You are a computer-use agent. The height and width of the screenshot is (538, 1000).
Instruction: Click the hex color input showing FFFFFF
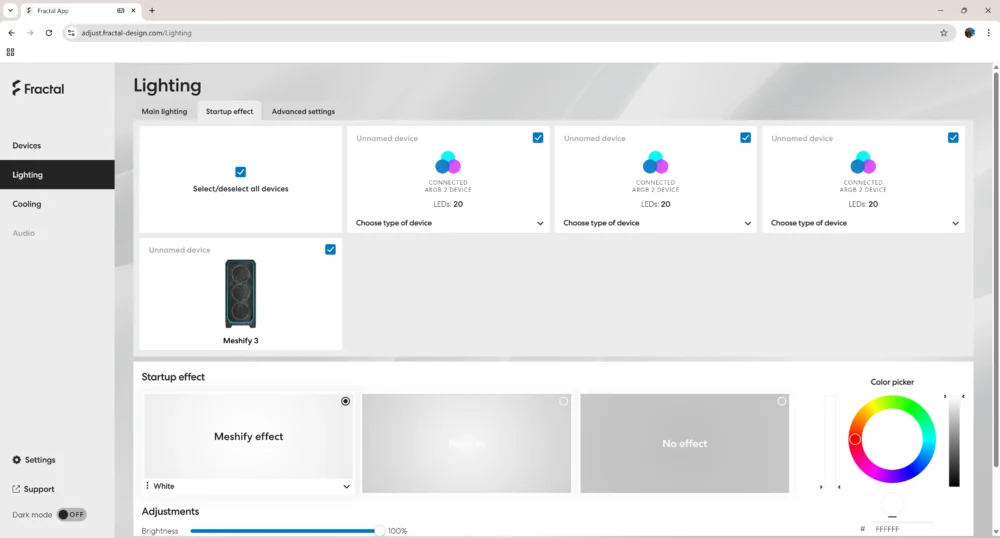point(902,529)
